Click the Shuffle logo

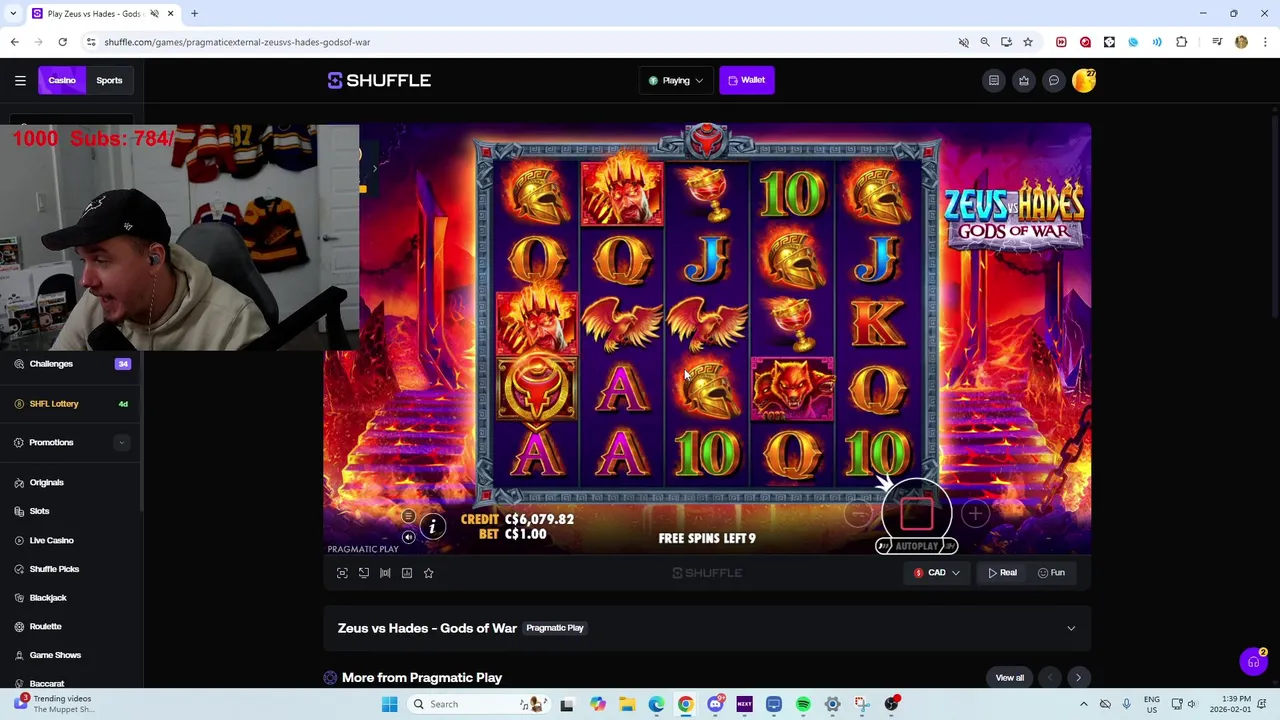[x=379, y=80]
